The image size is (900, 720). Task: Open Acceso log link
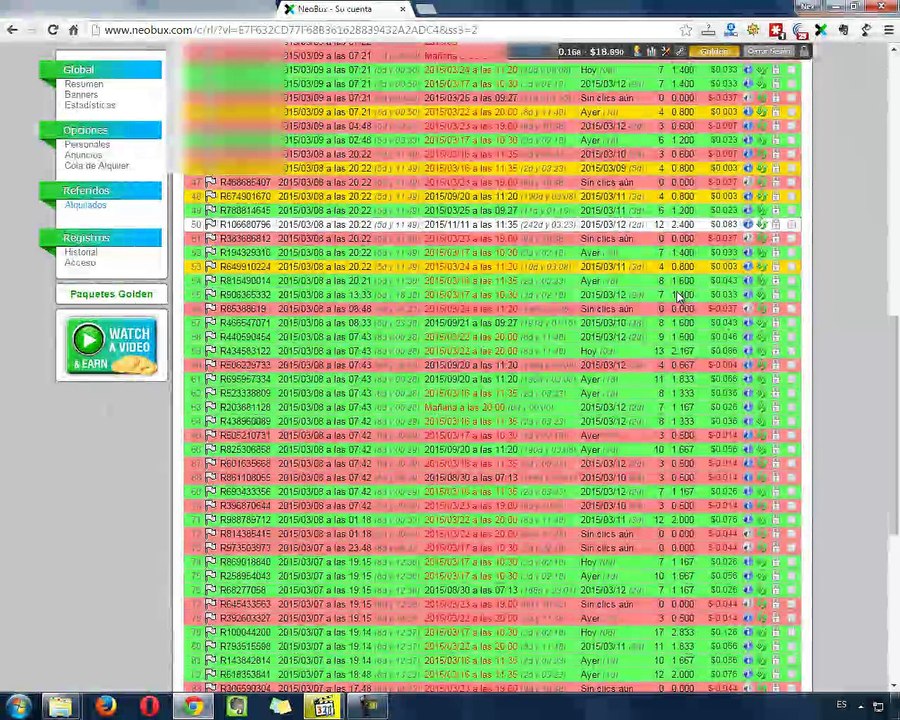[x=80, y=263]
